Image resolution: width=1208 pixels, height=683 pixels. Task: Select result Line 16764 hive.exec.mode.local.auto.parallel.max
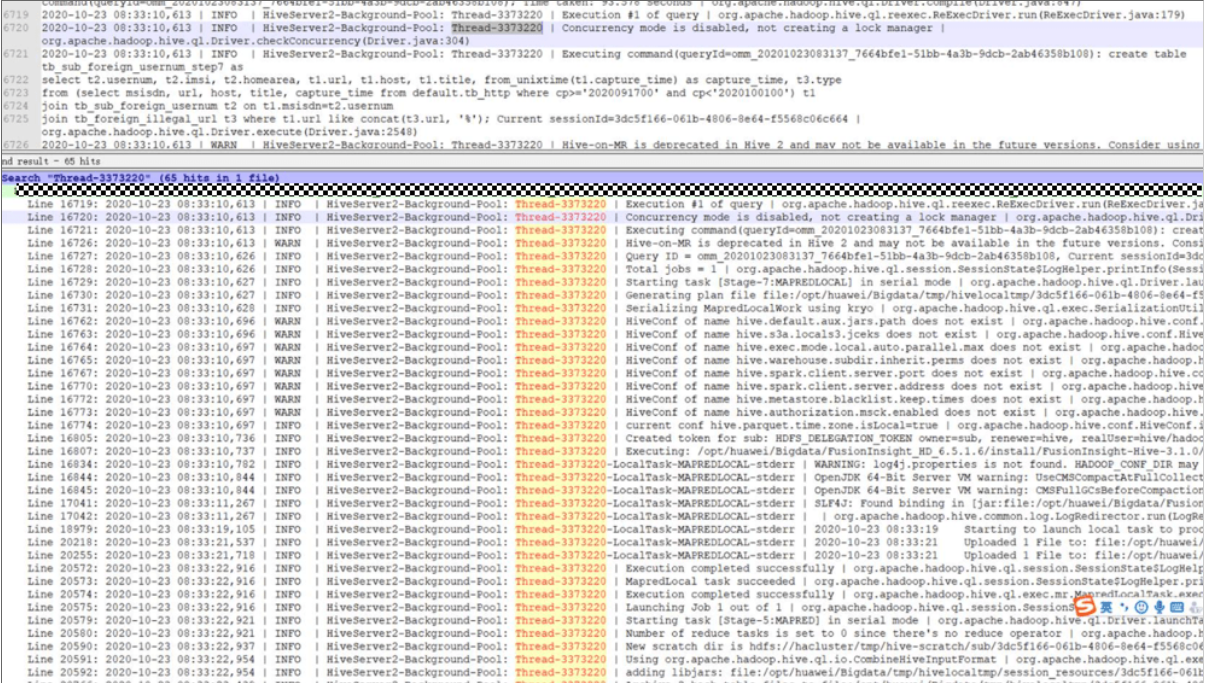tap(604, 347)
